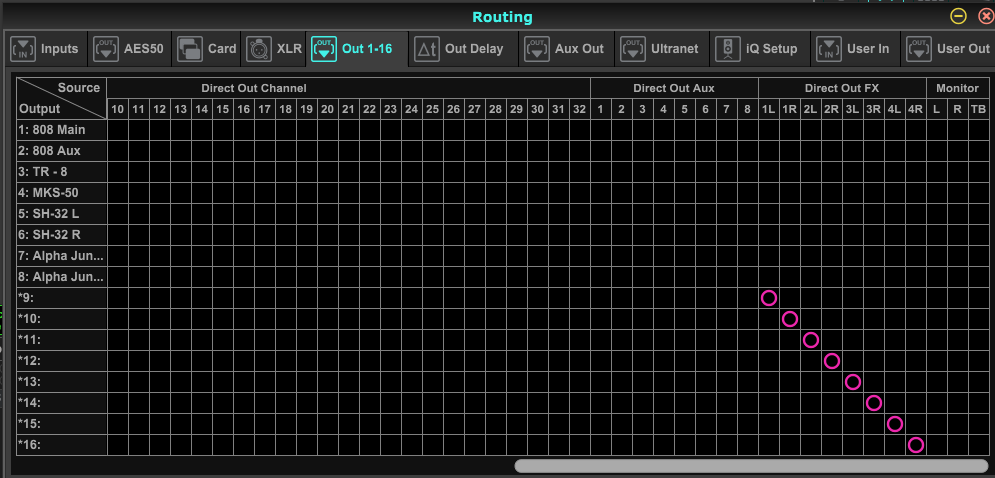
Task: Click the AES50 output icon
Action: [x=106, y=49]
